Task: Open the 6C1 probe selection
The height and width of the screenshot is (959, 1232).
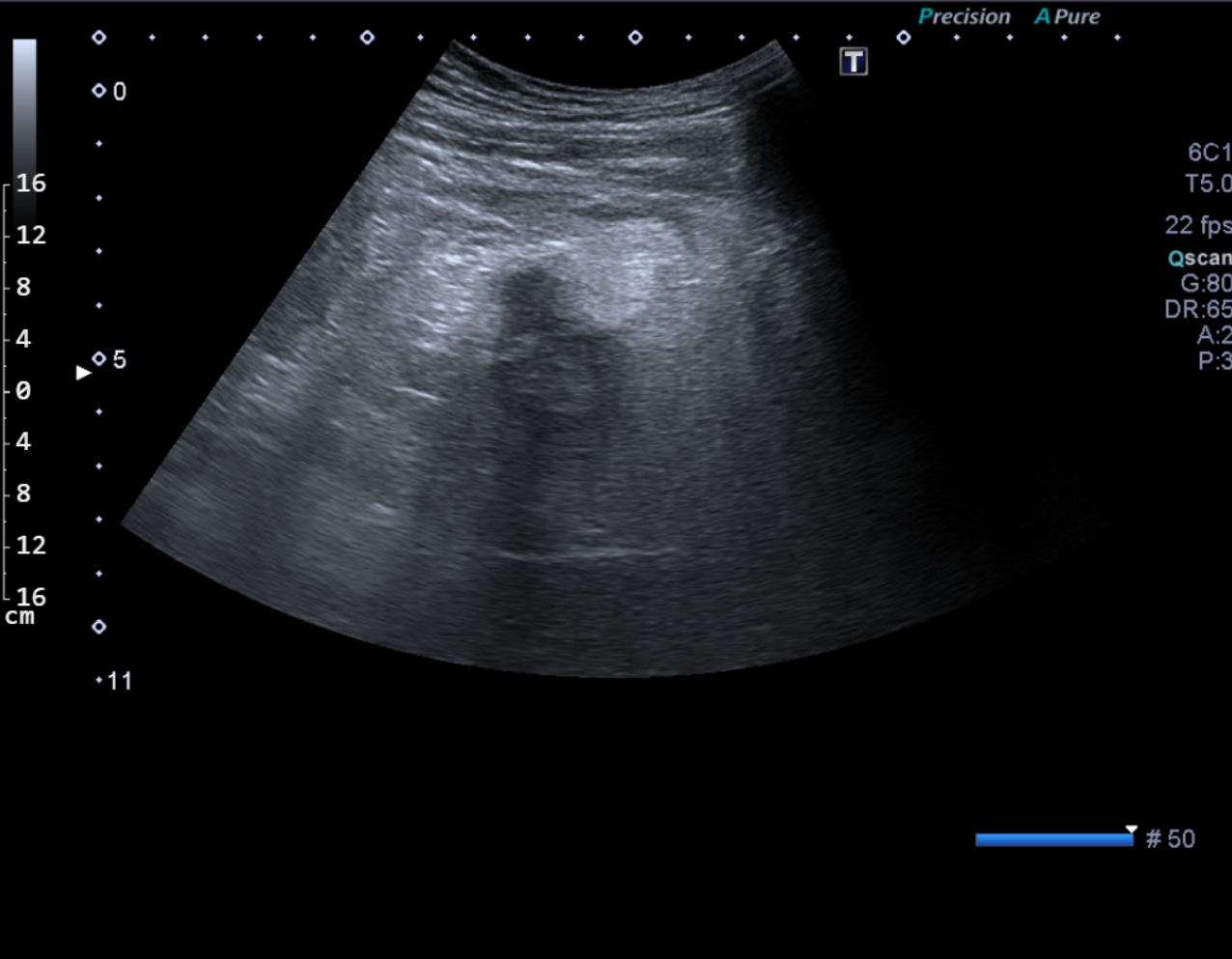Action: [x=1209, y=153]
